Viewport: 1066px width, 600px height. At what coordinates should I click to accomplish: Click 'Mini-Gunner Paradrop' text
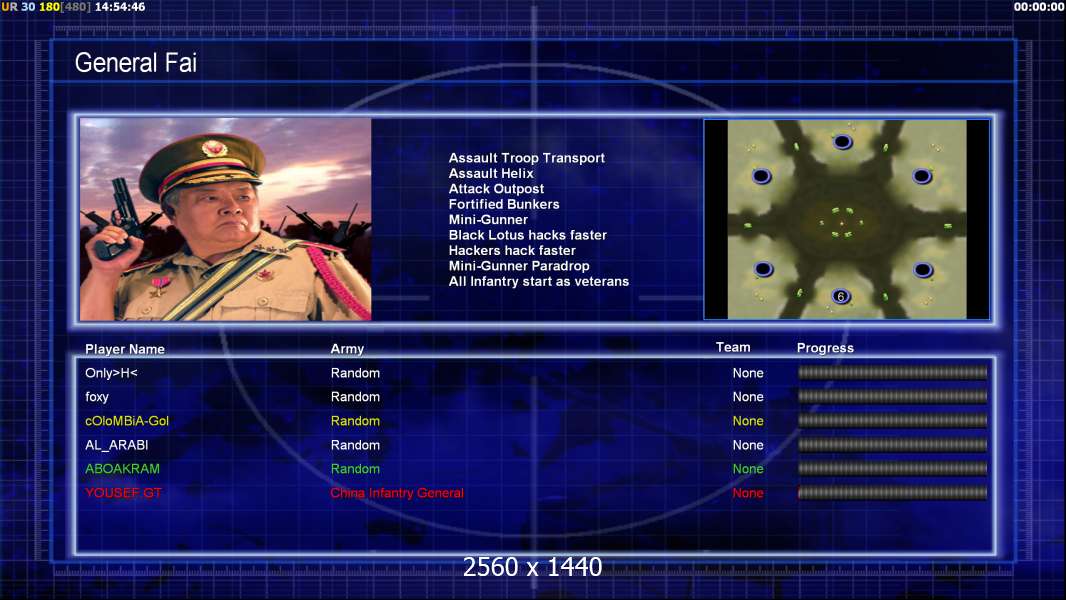point(519,266)
